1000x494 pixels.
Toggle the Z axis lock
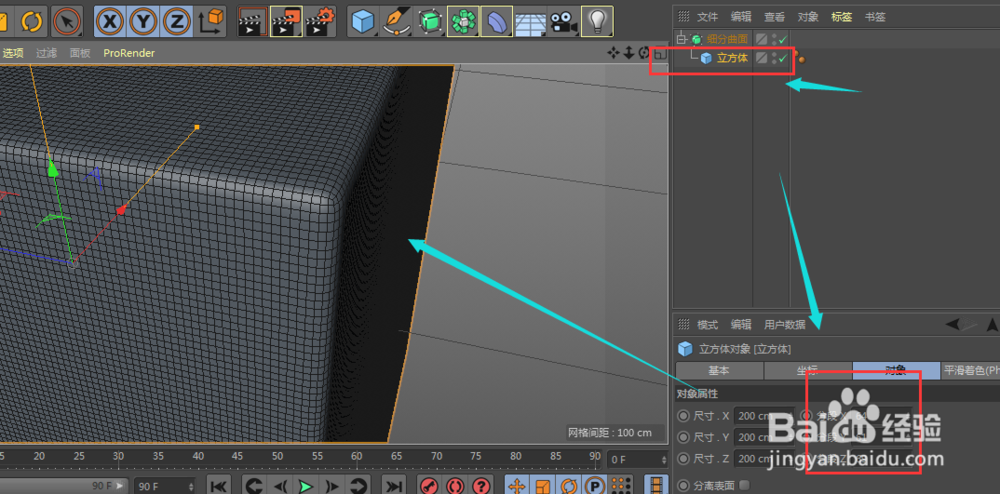pos(175,22)
